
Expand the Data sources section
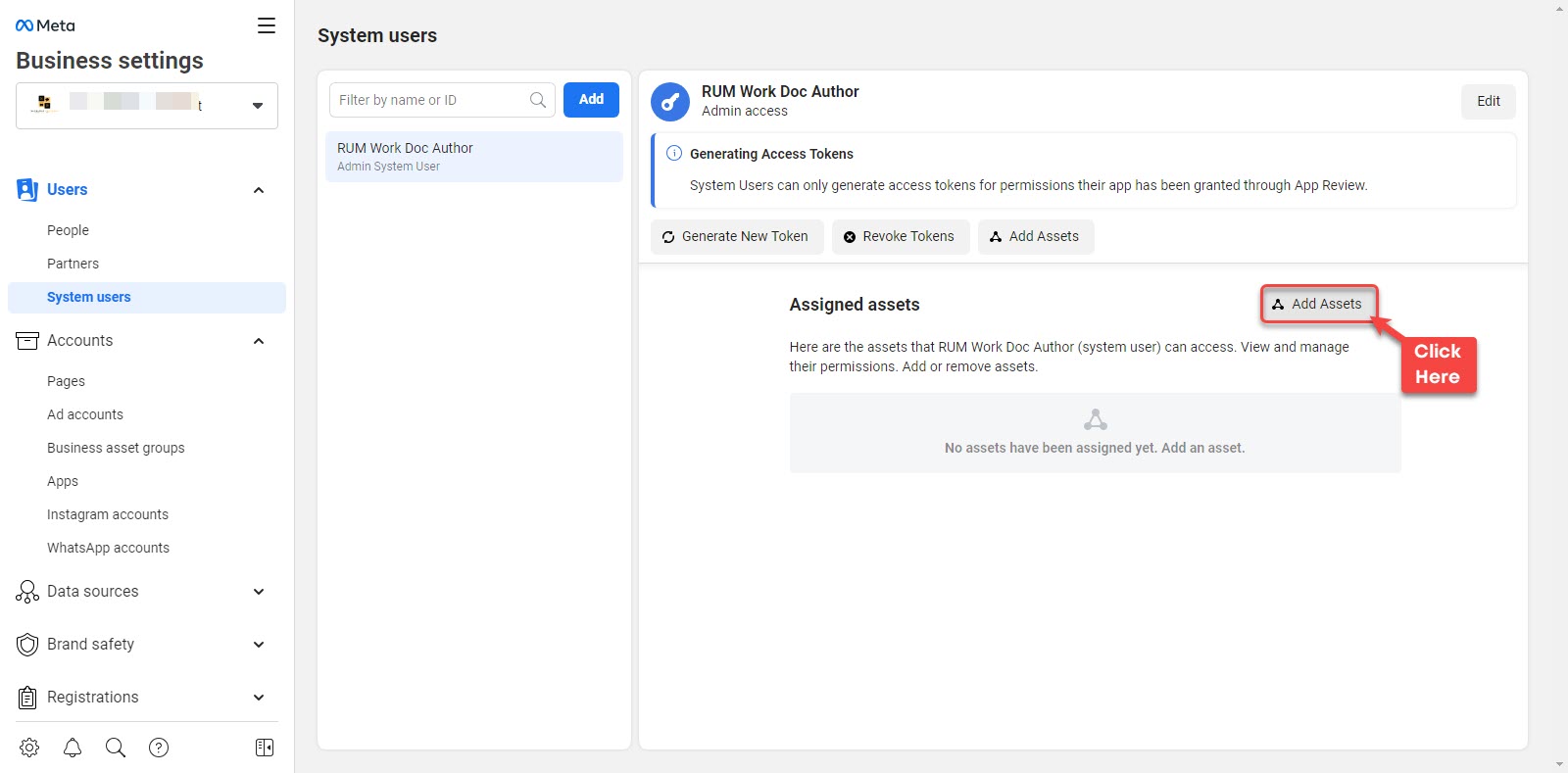pos(259,592)
